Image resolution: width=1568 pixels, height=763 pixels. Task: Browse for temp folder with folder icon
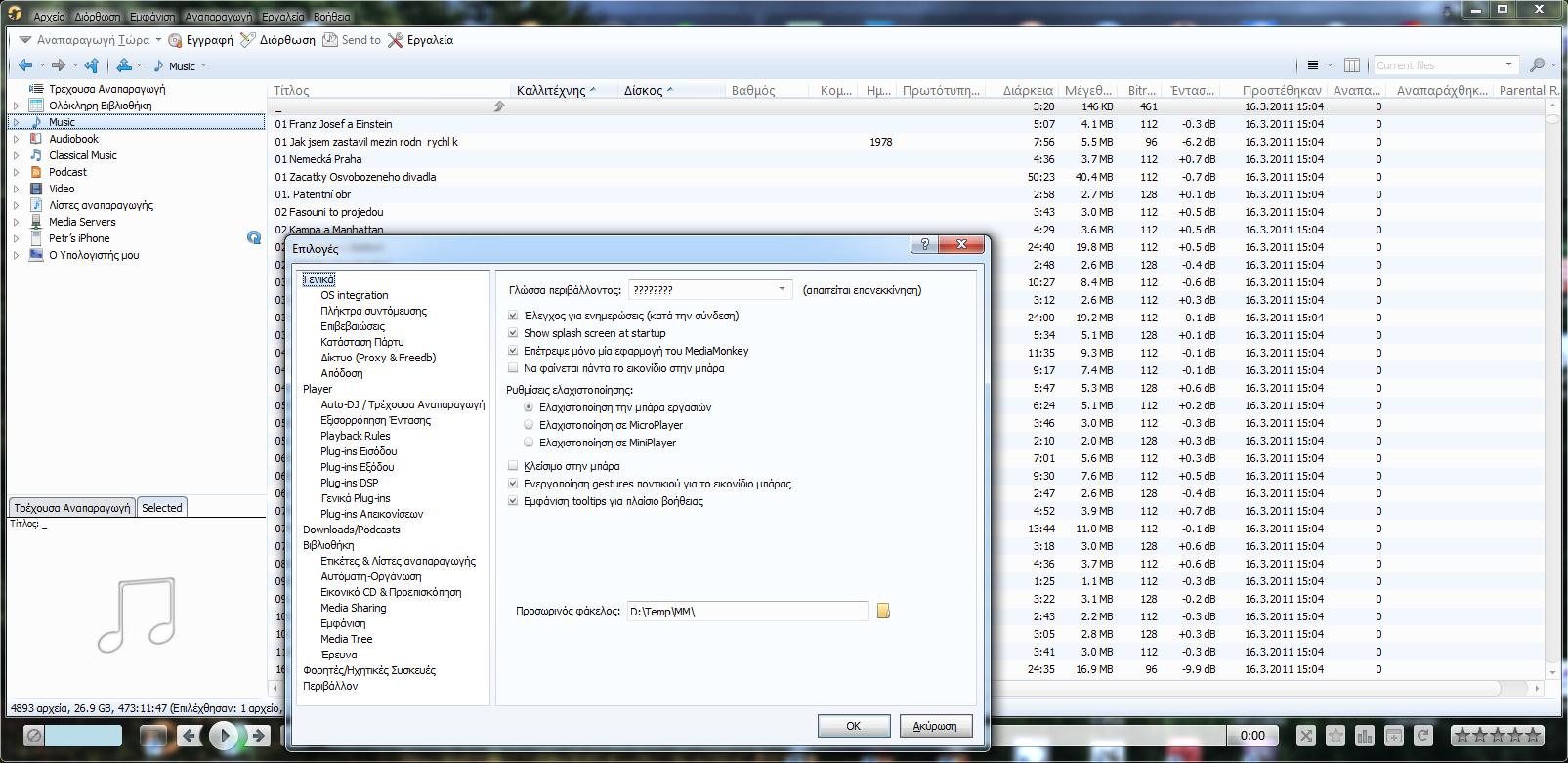coord(883,612)
